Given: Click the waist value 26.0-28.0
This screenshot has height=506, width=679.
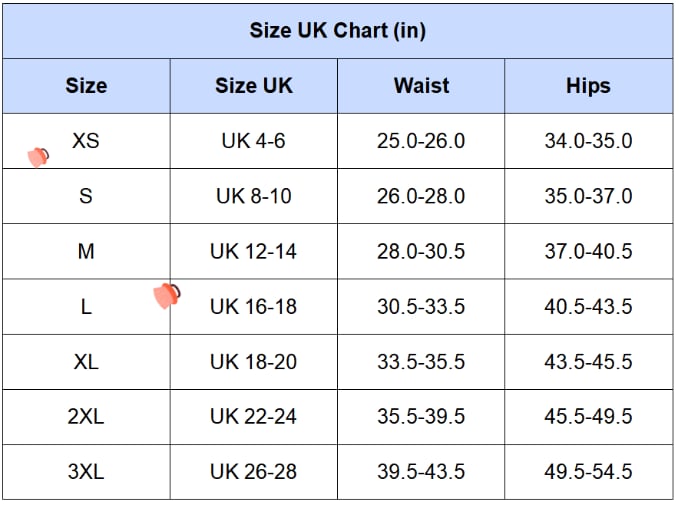Looking at the screenshot, I should tap(421, 196).
